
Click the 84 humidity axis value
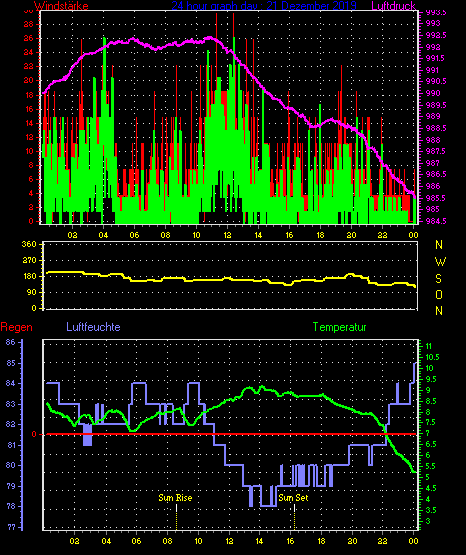click(x=11, y=383)
